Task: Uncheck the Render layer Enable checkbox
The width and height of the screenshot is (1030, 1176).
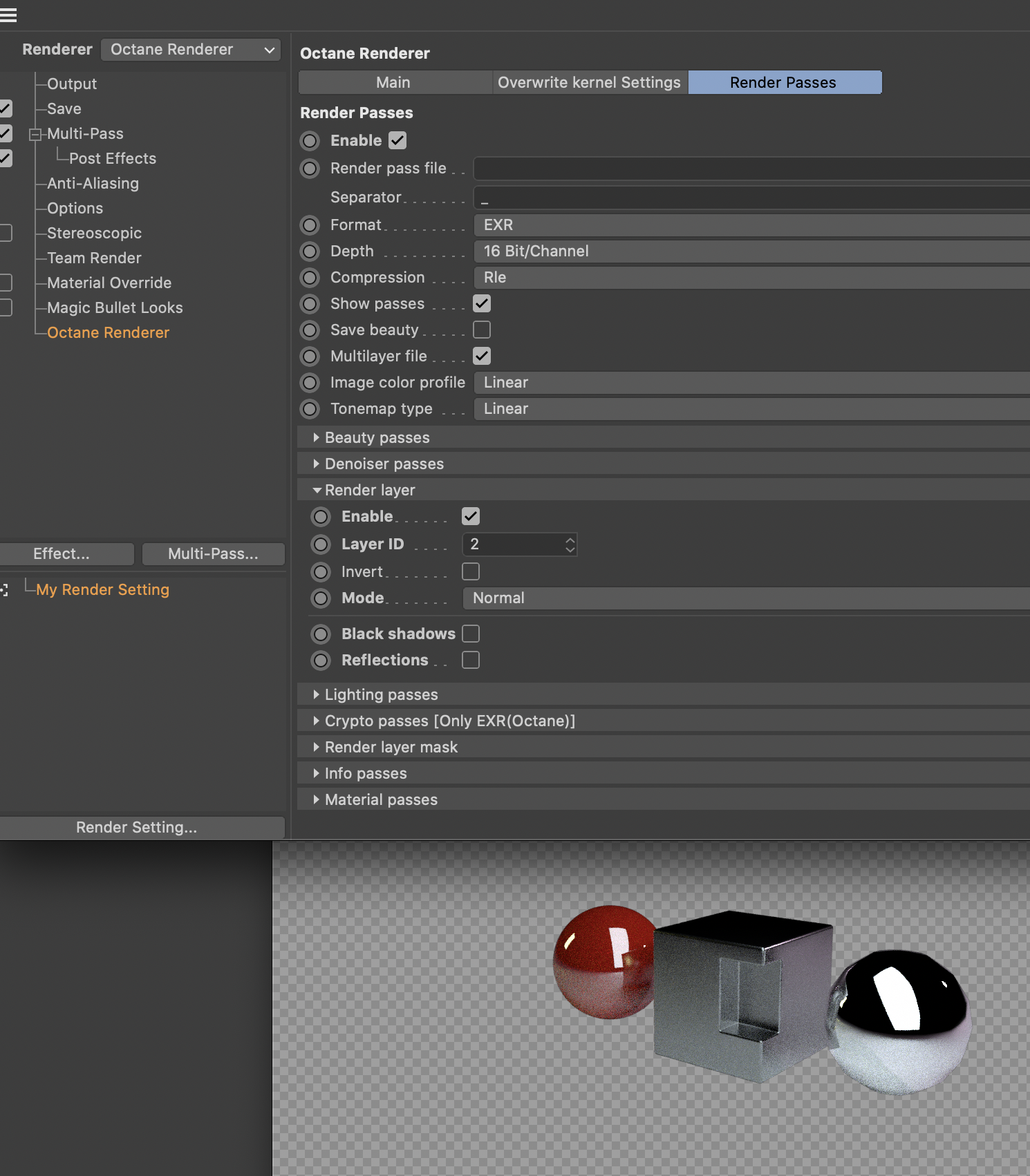Action: (471, 516)
